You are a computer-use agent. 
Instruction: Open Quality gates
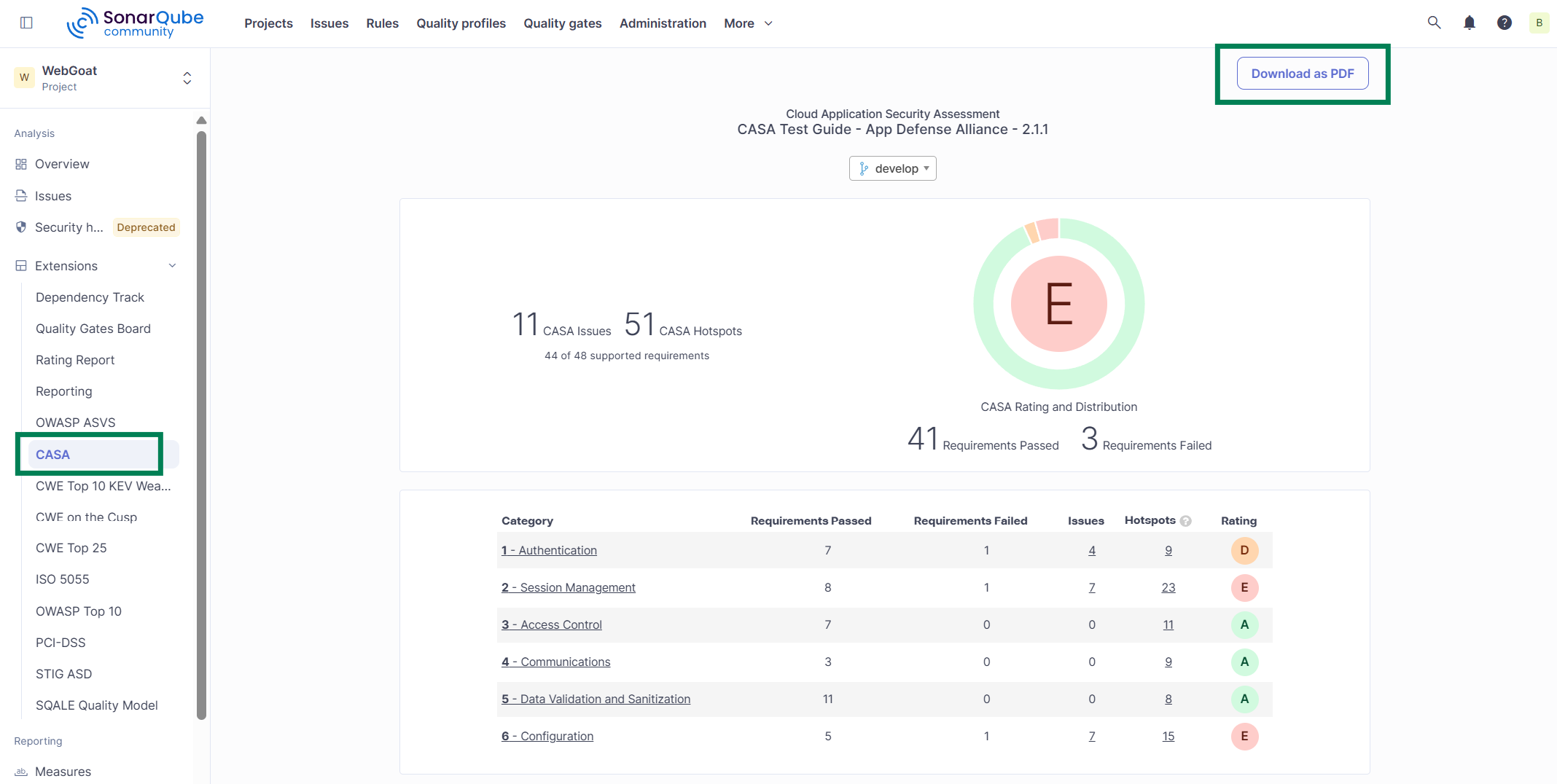(x=563, y=23)
